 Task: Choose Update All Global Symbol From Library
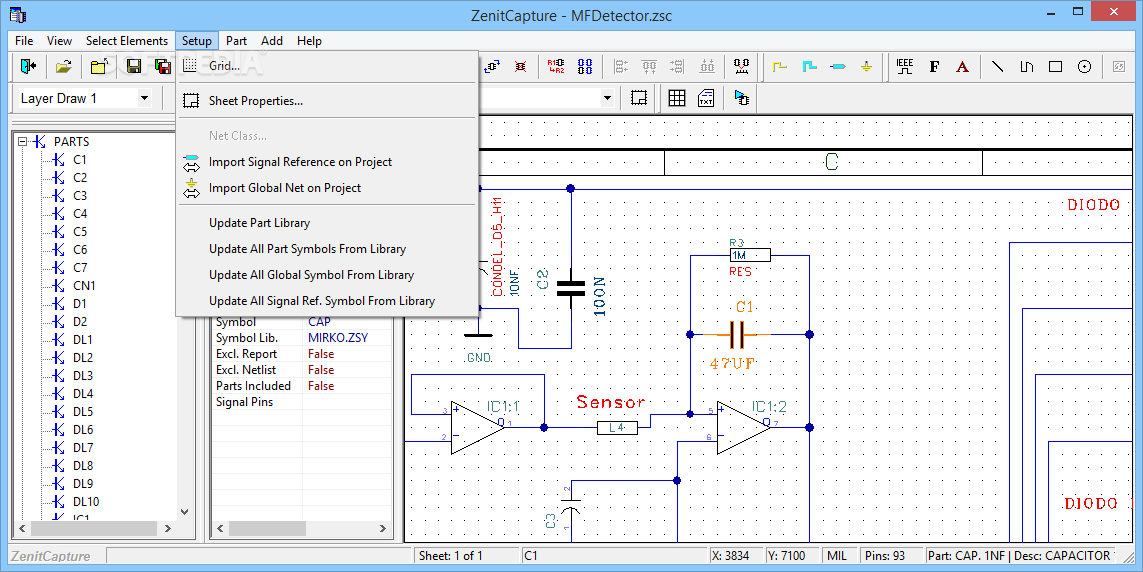327,275
